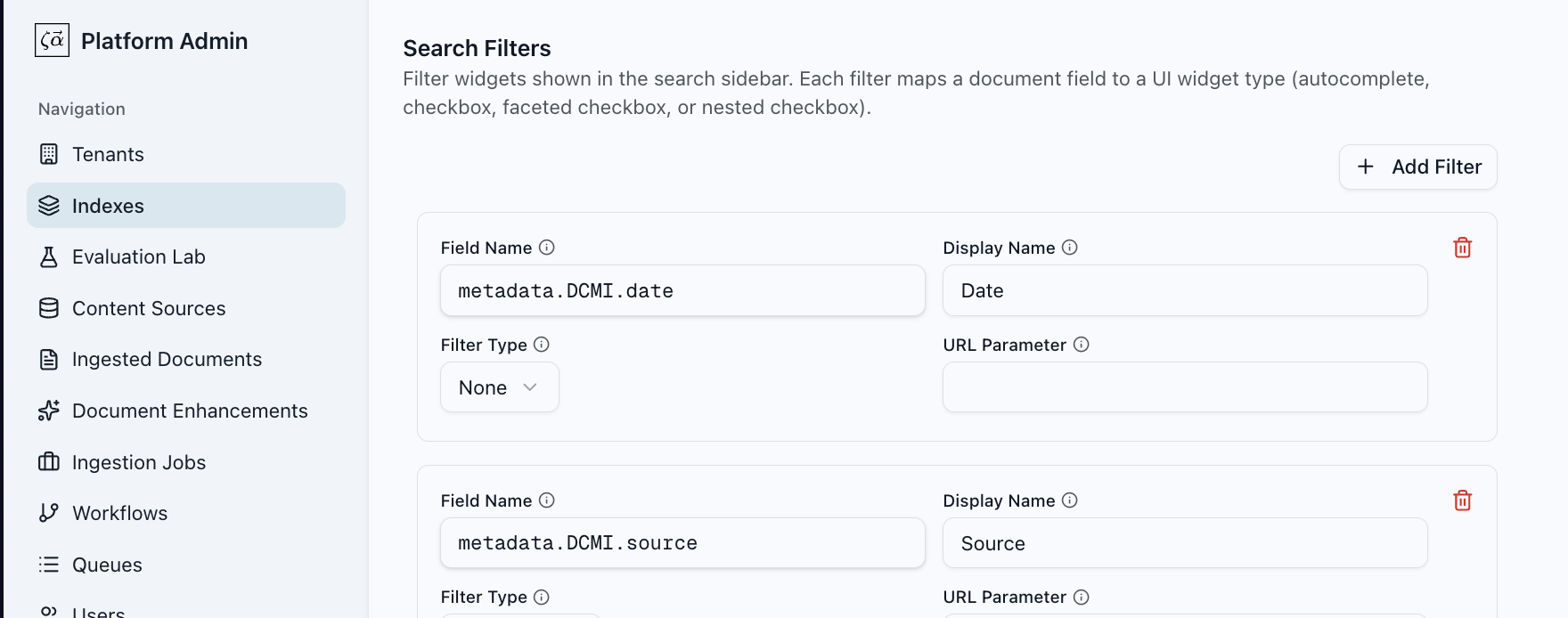
Task: Navigate to Content Sources
Action: click(x=186, y=308)
